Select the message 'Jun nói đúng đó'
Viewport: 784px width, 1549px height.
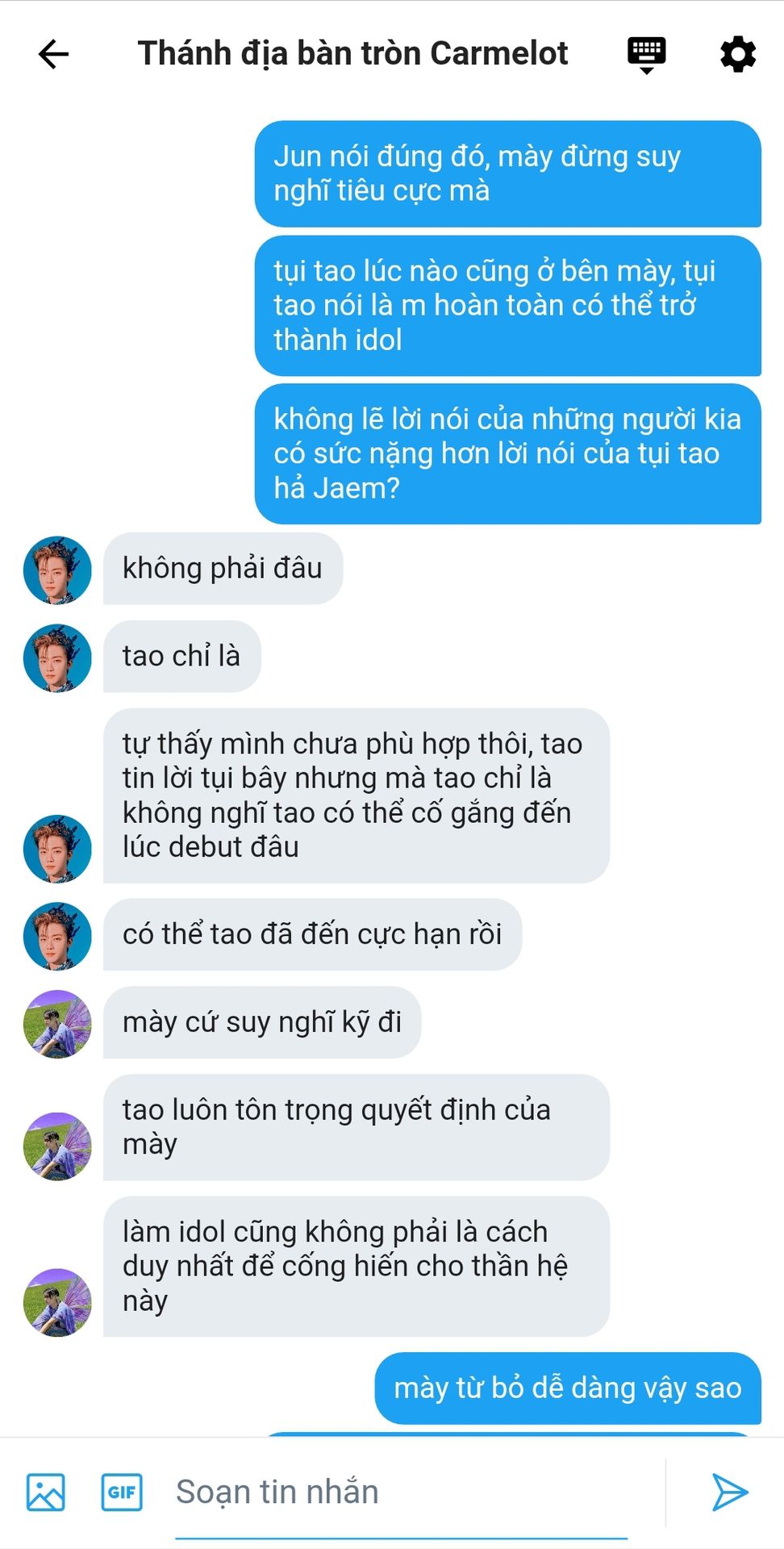(508, 173)
